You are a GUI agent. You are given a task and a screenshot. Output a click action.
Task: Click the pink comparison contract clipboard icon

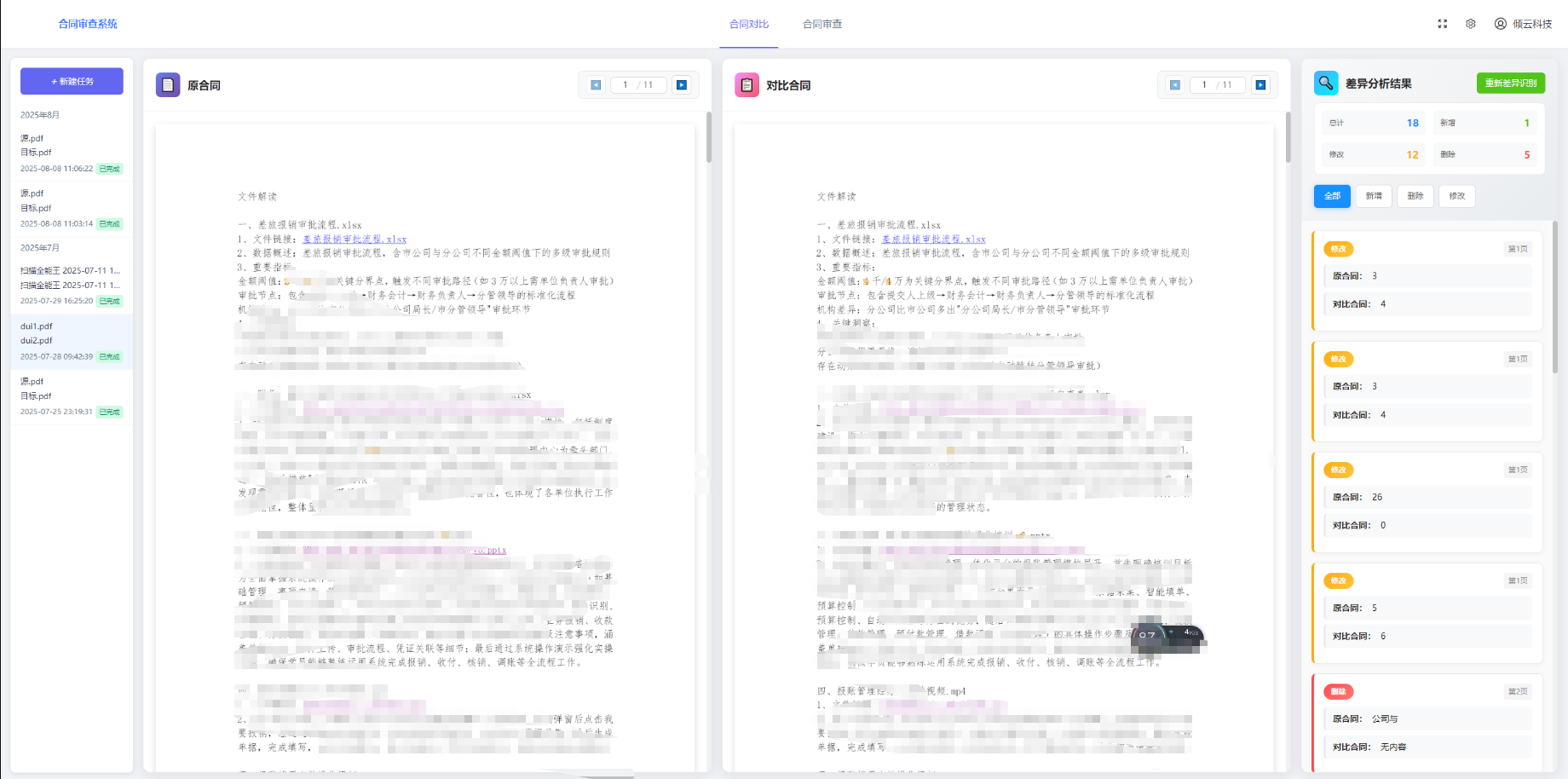point(747,85)
